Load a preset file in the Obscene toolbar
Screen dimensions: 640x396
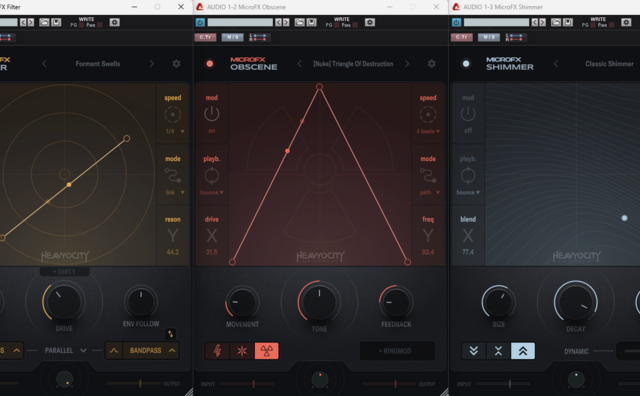(x=300, y=22)
